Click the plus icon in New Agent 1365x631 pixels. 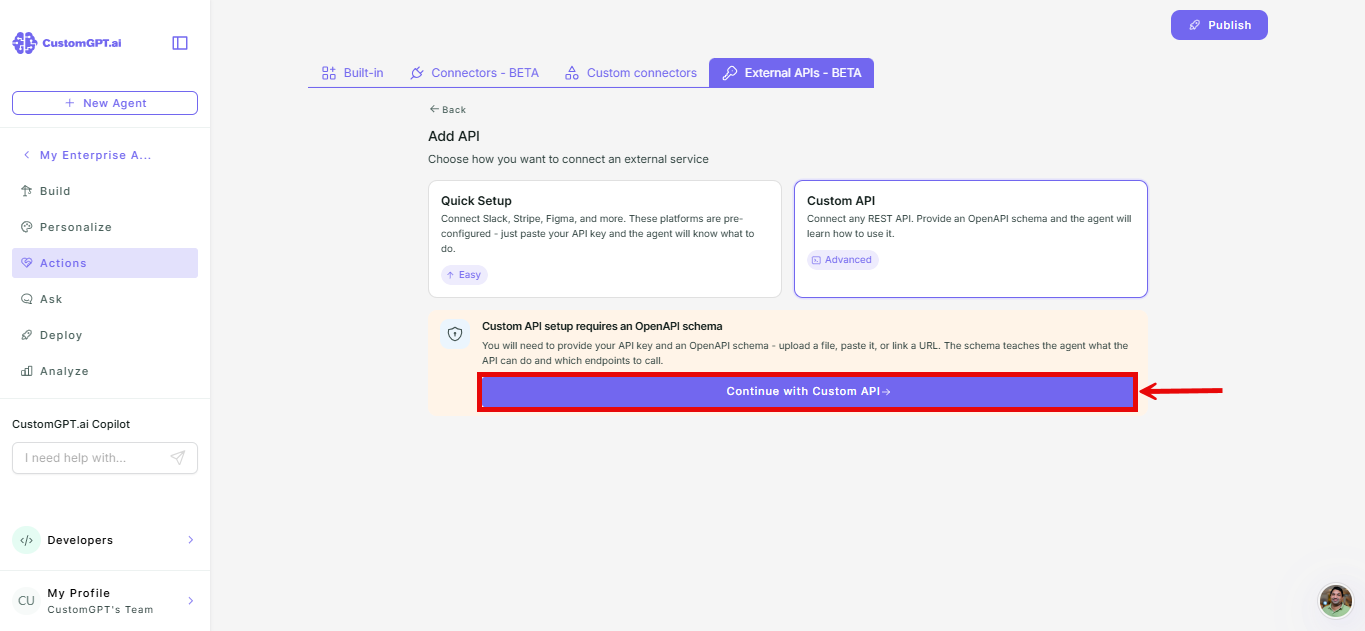69,103
